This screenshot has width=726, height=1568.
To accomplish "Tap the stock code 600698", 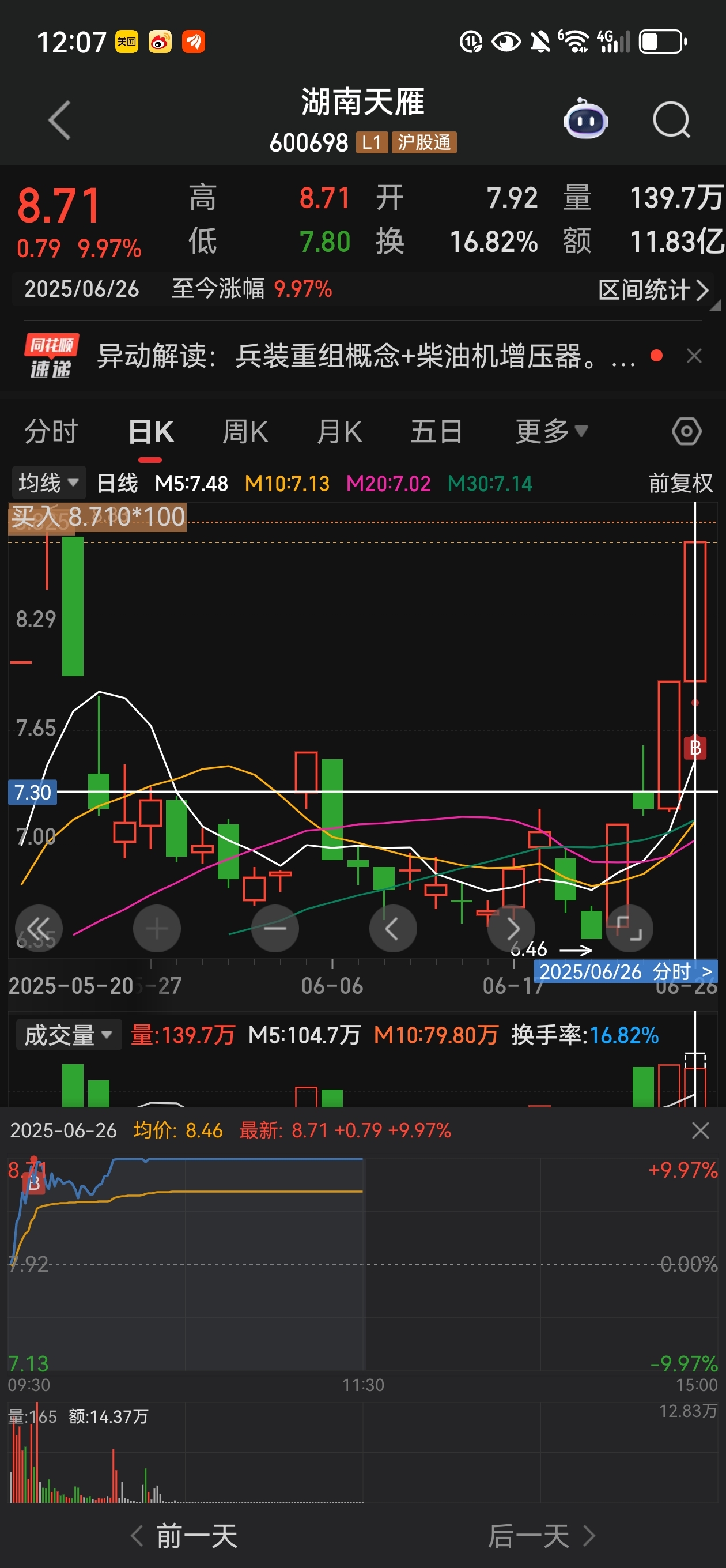I will [308, 143].
